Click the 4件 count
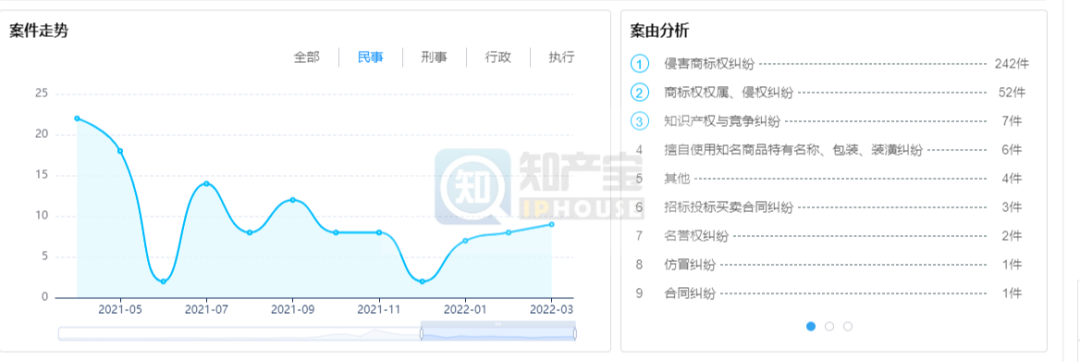This screenshot has height=362, width=1080. [1012, 178]
